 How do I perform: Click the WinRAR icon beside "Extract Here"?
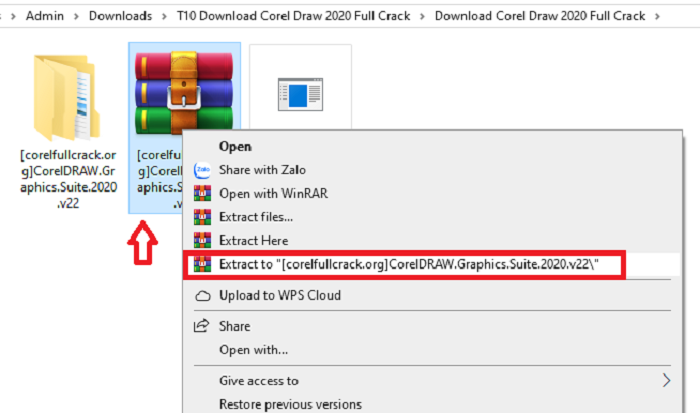[202, 241]
